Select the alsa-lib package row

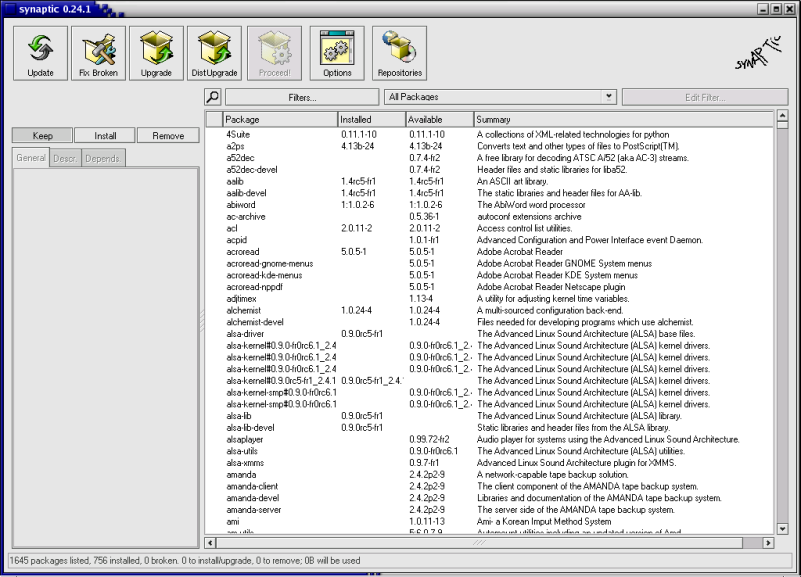pyautogui.click(x=489, y=416)
